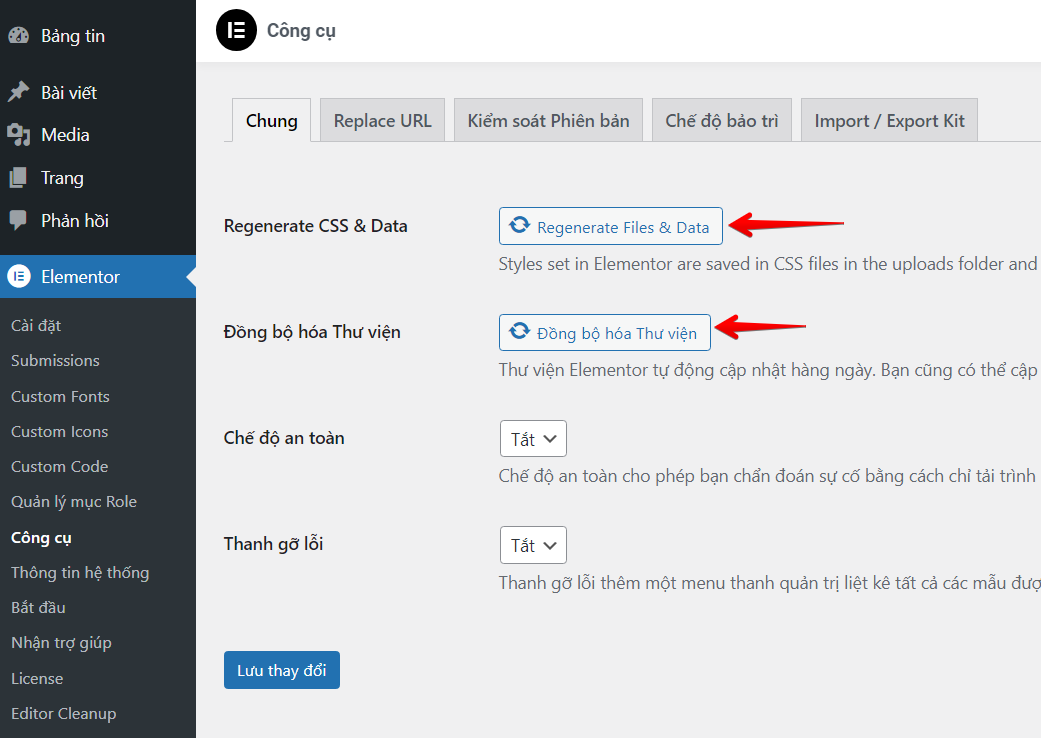1041x738 pixels.
Task: Save changes with Lưu thay đổi button
Action: (281, 670)
